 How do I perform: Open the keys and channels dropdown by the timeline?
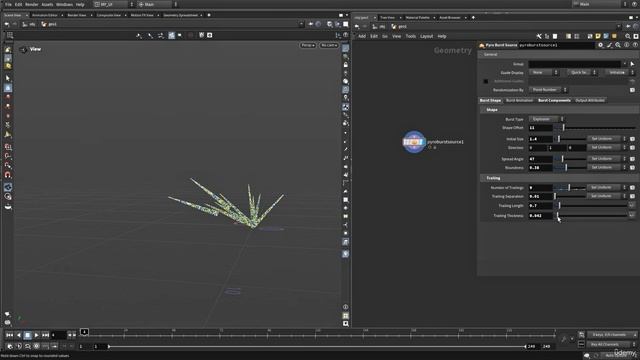[x=611, y=335]
